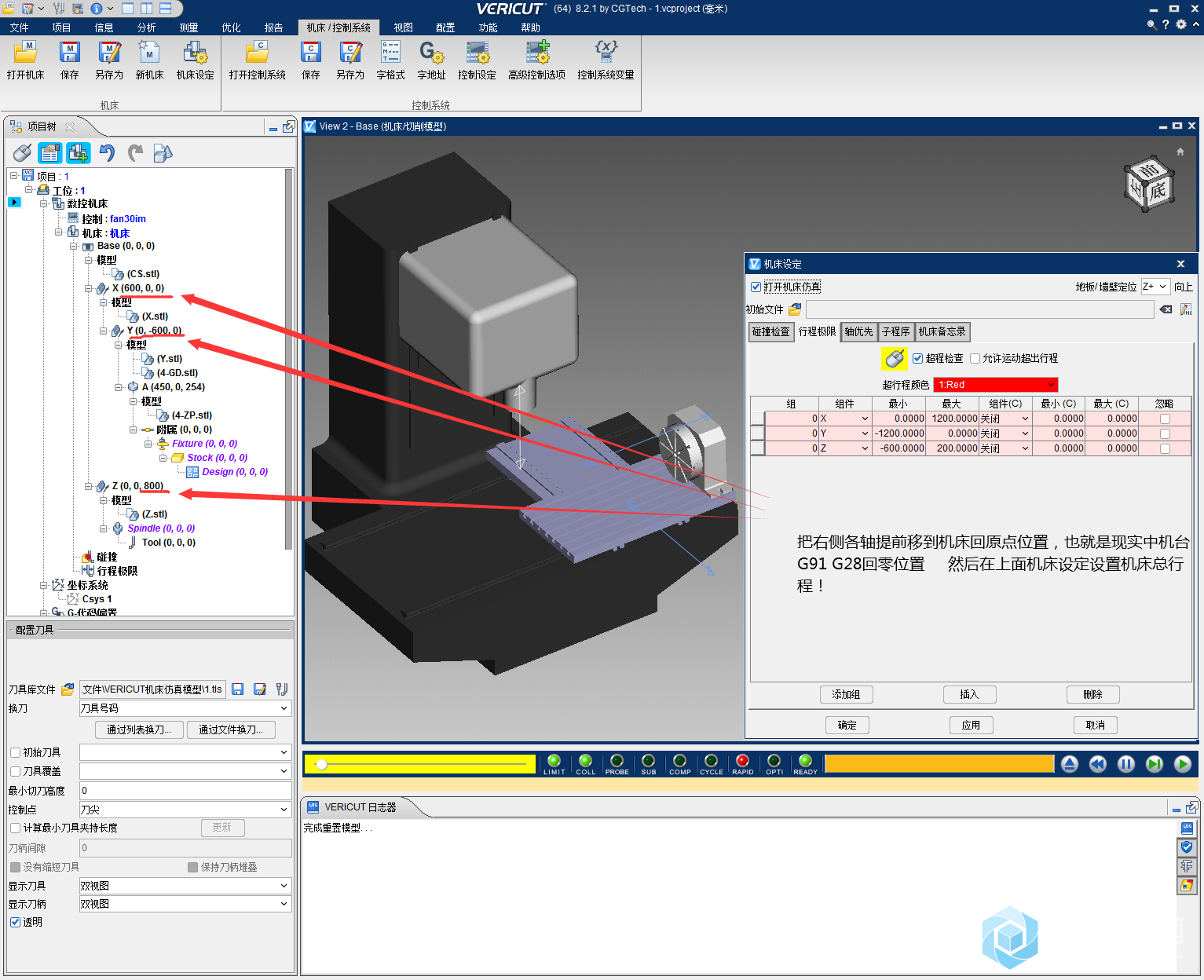Click the home icon in the 3D view
Viewport: 1204px width, 980px height.
[1180, 152]
